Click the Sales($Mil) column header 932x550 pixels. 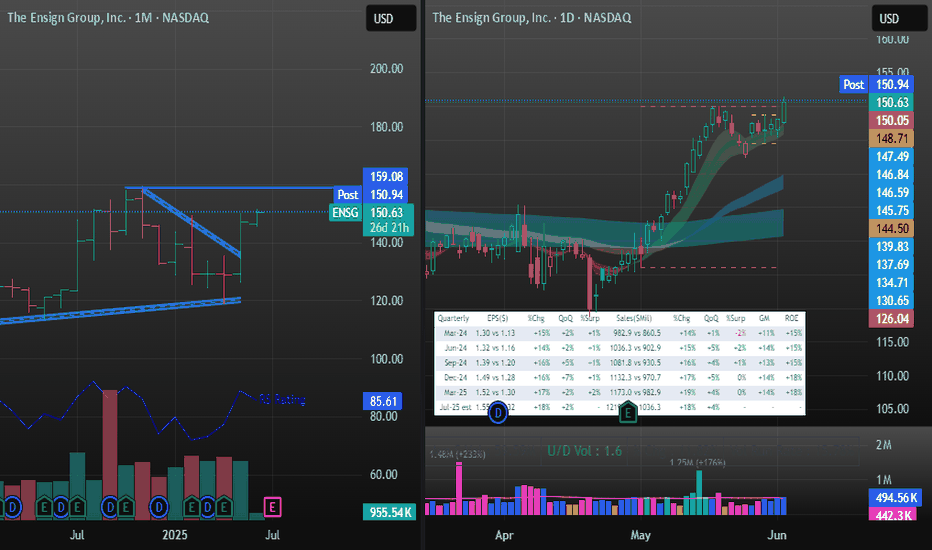click(x=634, y=319)
